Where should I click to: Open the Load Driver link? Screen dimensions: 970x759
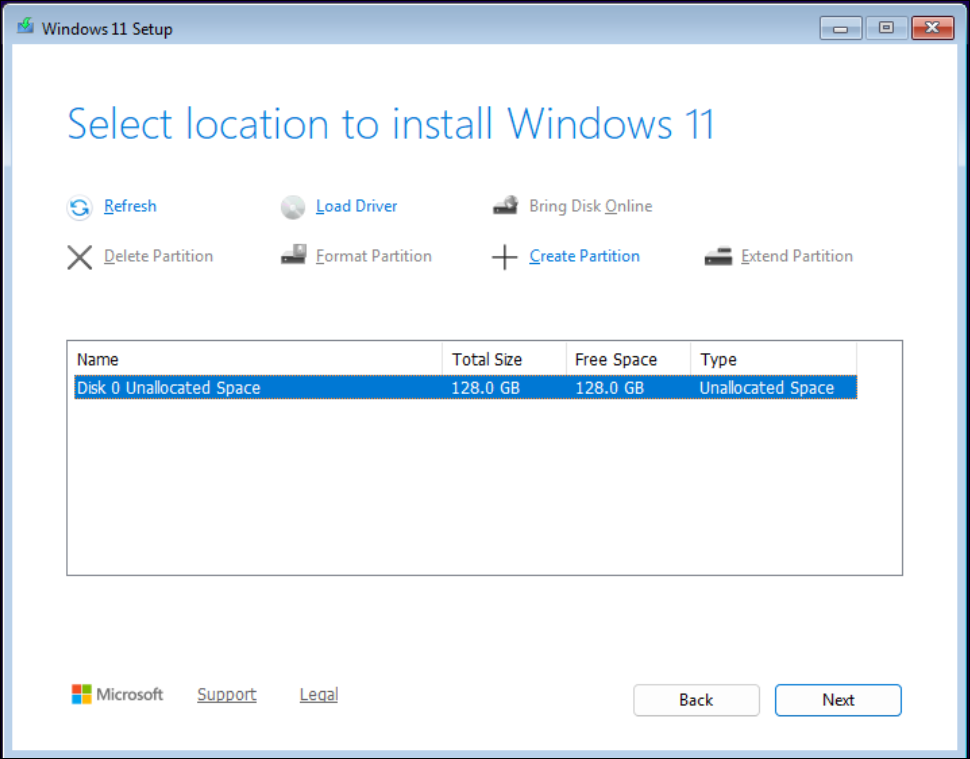click(x=356, y=206)
